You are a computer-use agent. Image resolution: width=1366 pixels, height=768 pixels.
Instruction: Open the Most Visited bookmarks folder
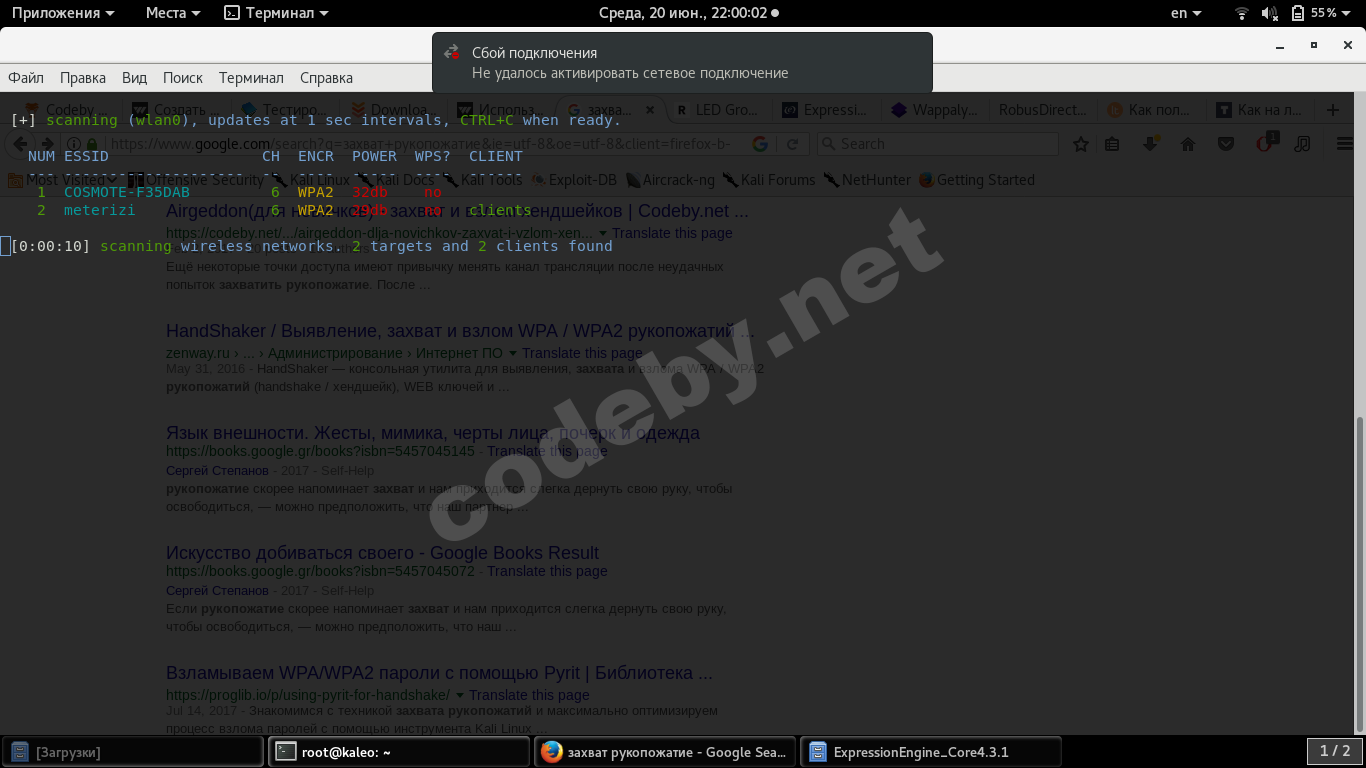[61, 180]
